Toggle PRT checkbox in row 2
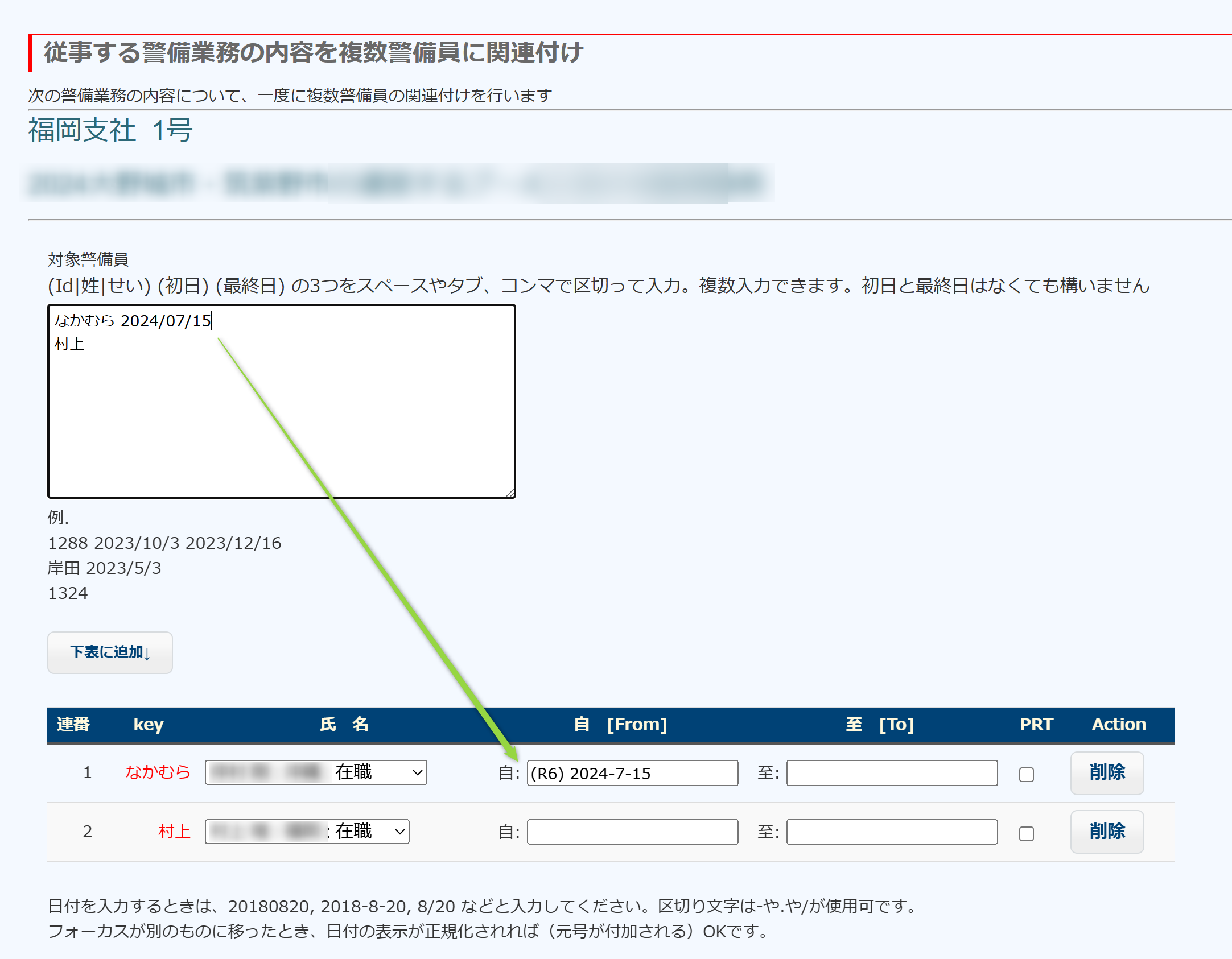Viewport: 1232px width, 959px height. (1026, 833)
